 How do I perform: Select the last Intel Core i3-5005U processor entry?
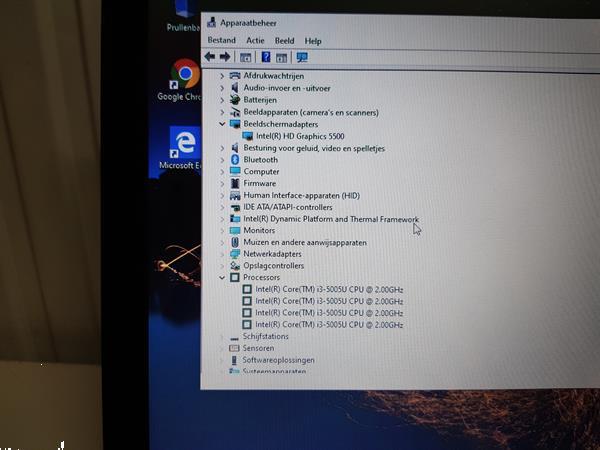tap(329, 325)
